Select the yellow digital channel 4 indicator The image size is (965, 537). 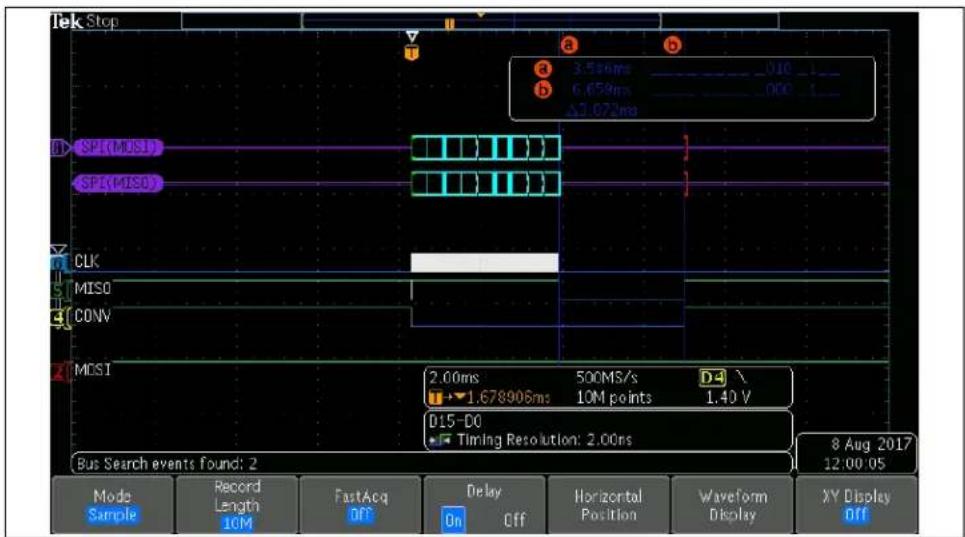[x=58, y=317]
